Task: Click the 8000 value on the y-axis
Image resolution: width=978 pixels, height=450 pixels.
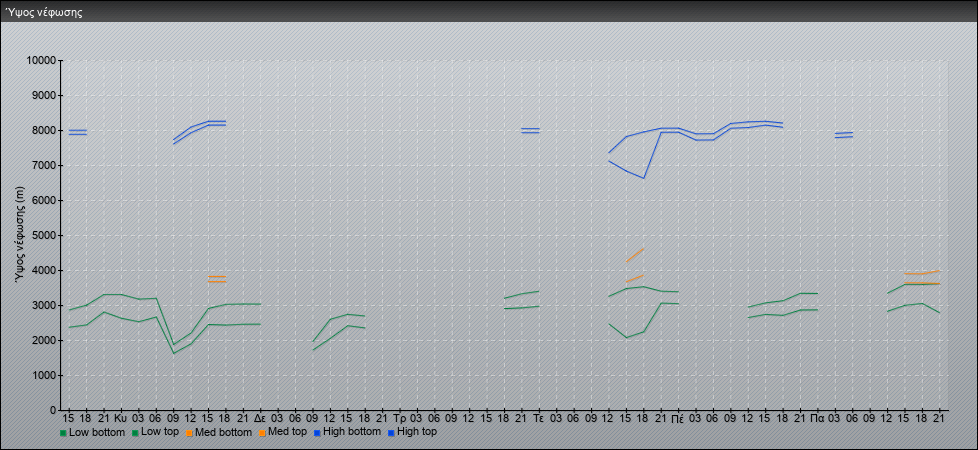Action: coord(44,130)
